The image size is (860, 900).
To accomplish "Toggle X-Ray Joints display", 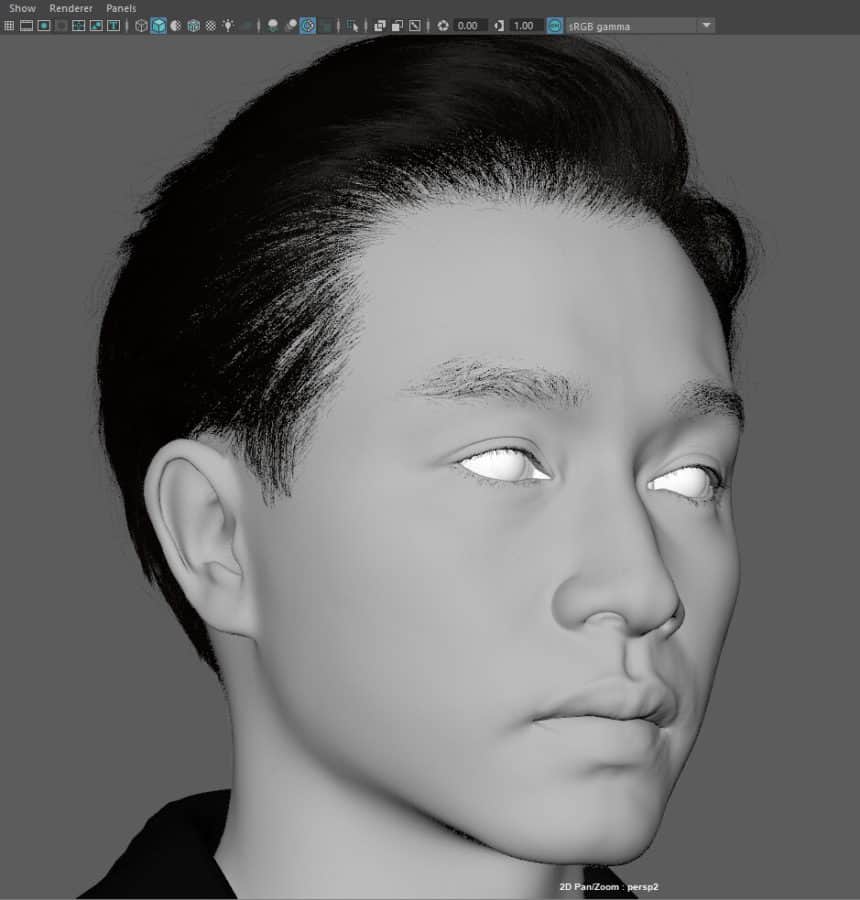I will [414, 26].
